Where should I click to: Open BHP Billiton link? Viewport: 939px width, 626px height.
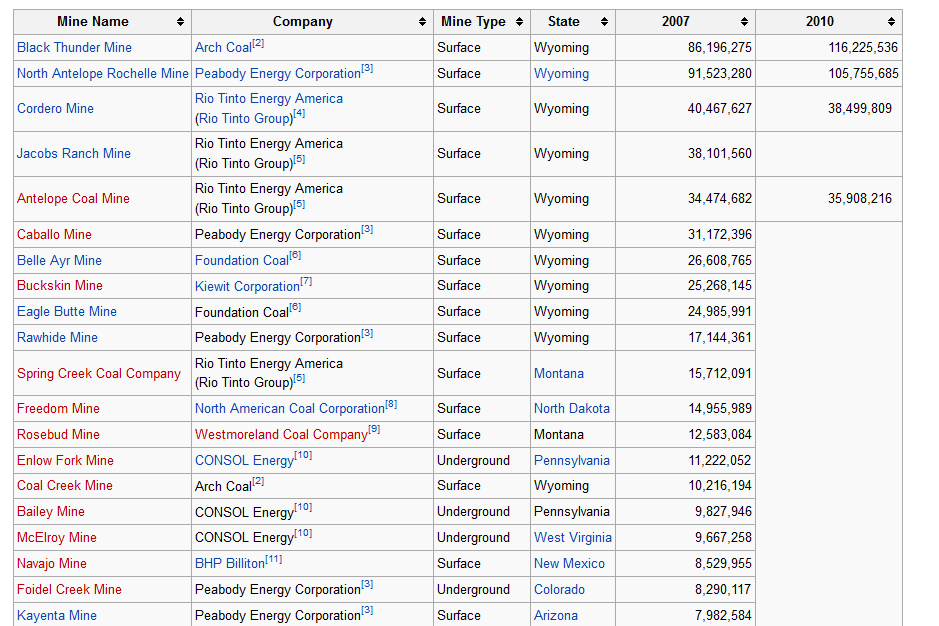coord(230,564)
